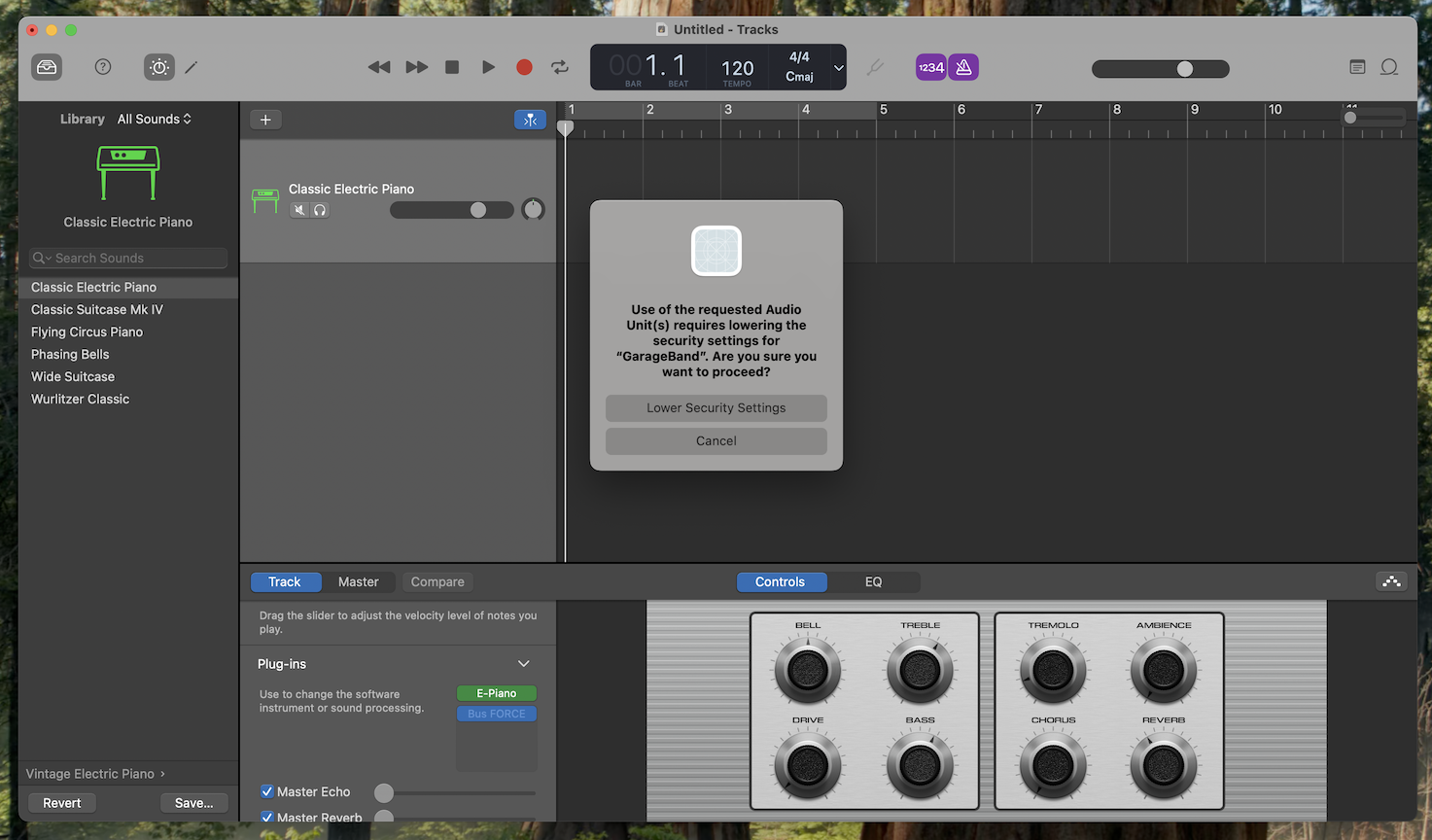Image resolution: width=1432 pixels, height=840 pixels.
Task: Collapse the Plug-ins section chevron
Action: 524,664
